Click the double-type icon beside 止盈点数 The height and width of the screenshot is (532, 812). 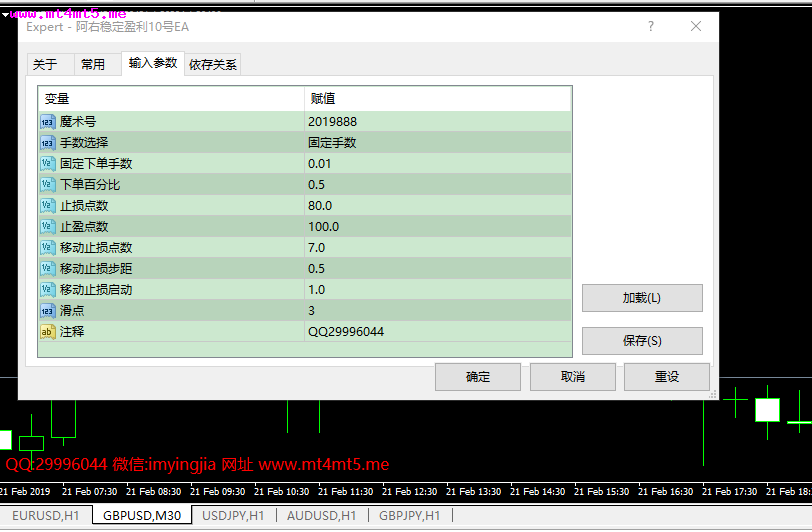47,227
